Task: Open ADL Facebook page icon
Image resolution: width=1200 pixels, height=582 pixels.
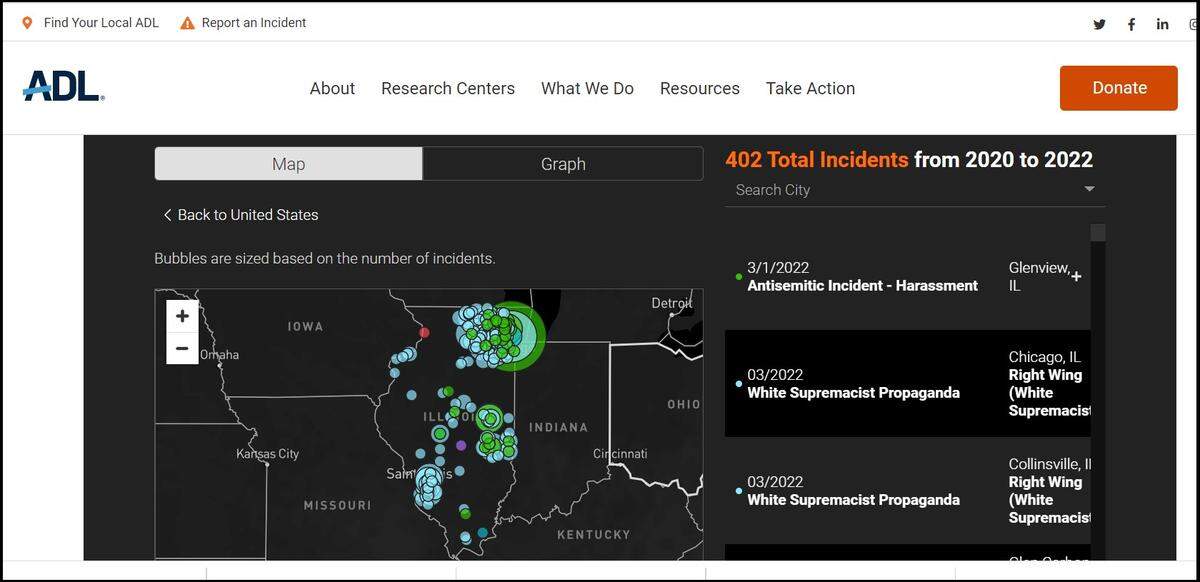Action: 1131,24
